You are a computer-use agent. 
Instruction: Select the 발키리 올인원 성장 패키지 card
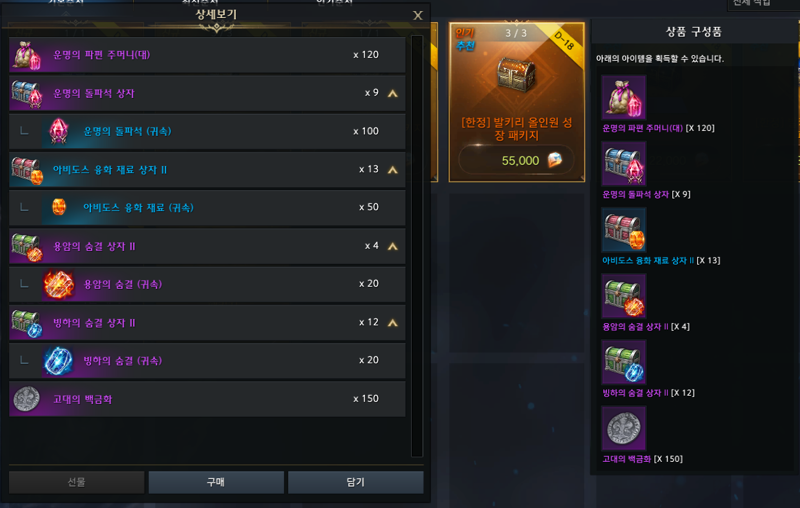point(516,102)
